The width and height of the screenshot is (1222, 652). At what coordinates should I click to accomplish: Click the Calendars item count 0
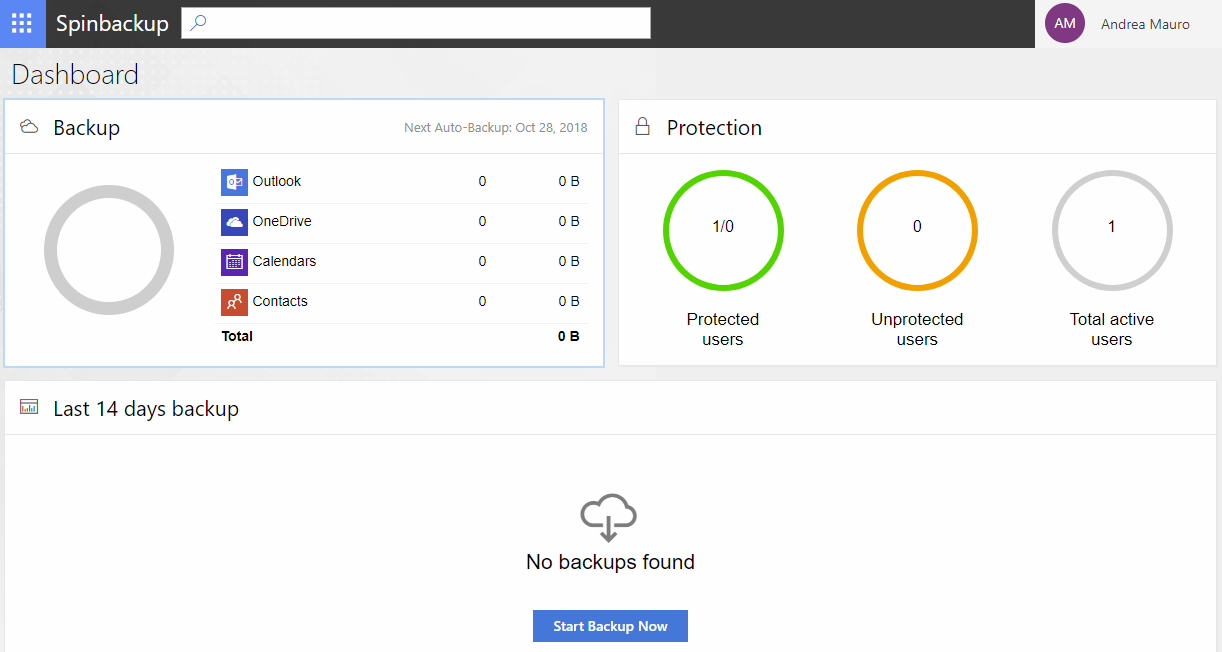pyautogui.click(x=482, y=261)
